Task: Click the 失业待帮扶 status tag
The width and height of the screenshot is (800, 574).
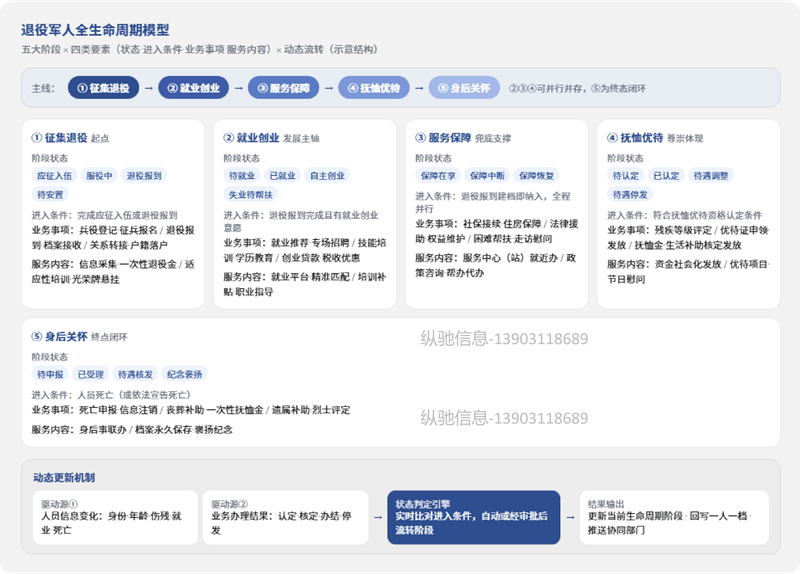Action: tap(250, 194)
